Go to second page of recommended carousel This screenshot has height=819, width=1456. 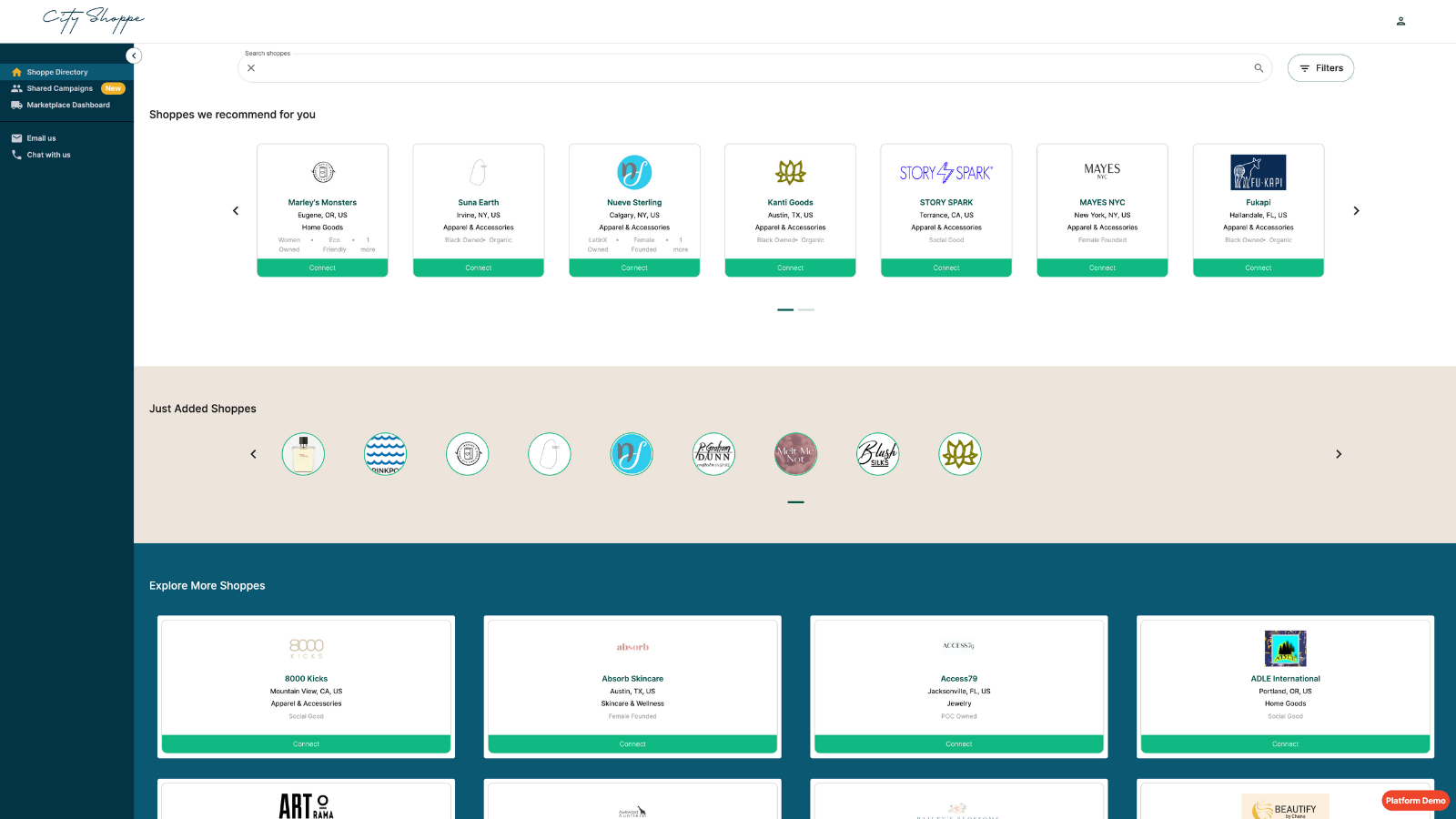[x=806, y=309]
